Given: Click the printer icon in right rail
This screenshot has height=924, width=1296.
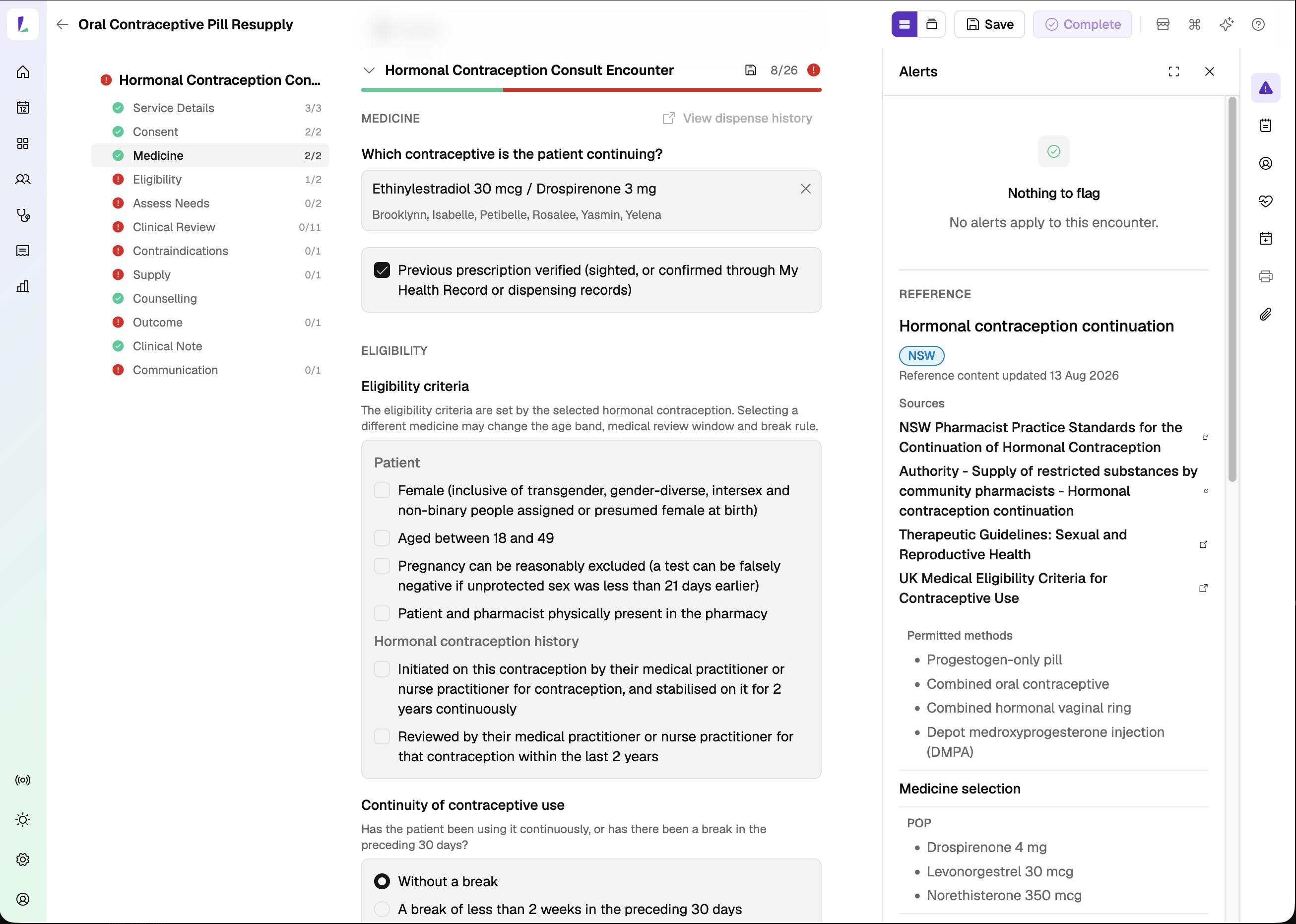Looking at the screenshot, I should 1265,276.
